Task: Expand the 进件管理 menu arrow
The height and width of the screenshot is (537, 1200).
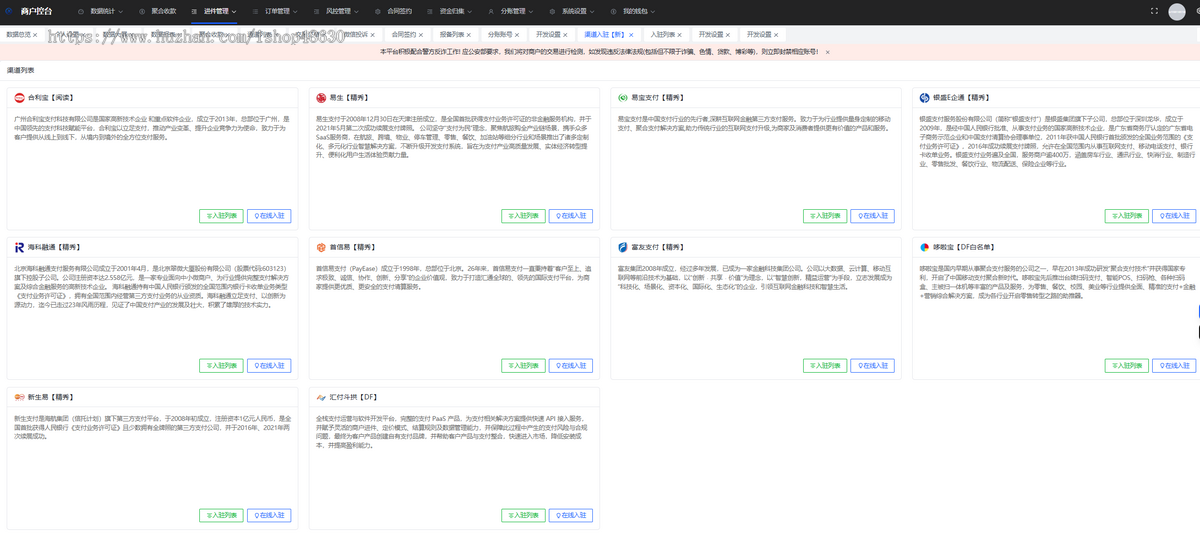Action: point(232,11)
